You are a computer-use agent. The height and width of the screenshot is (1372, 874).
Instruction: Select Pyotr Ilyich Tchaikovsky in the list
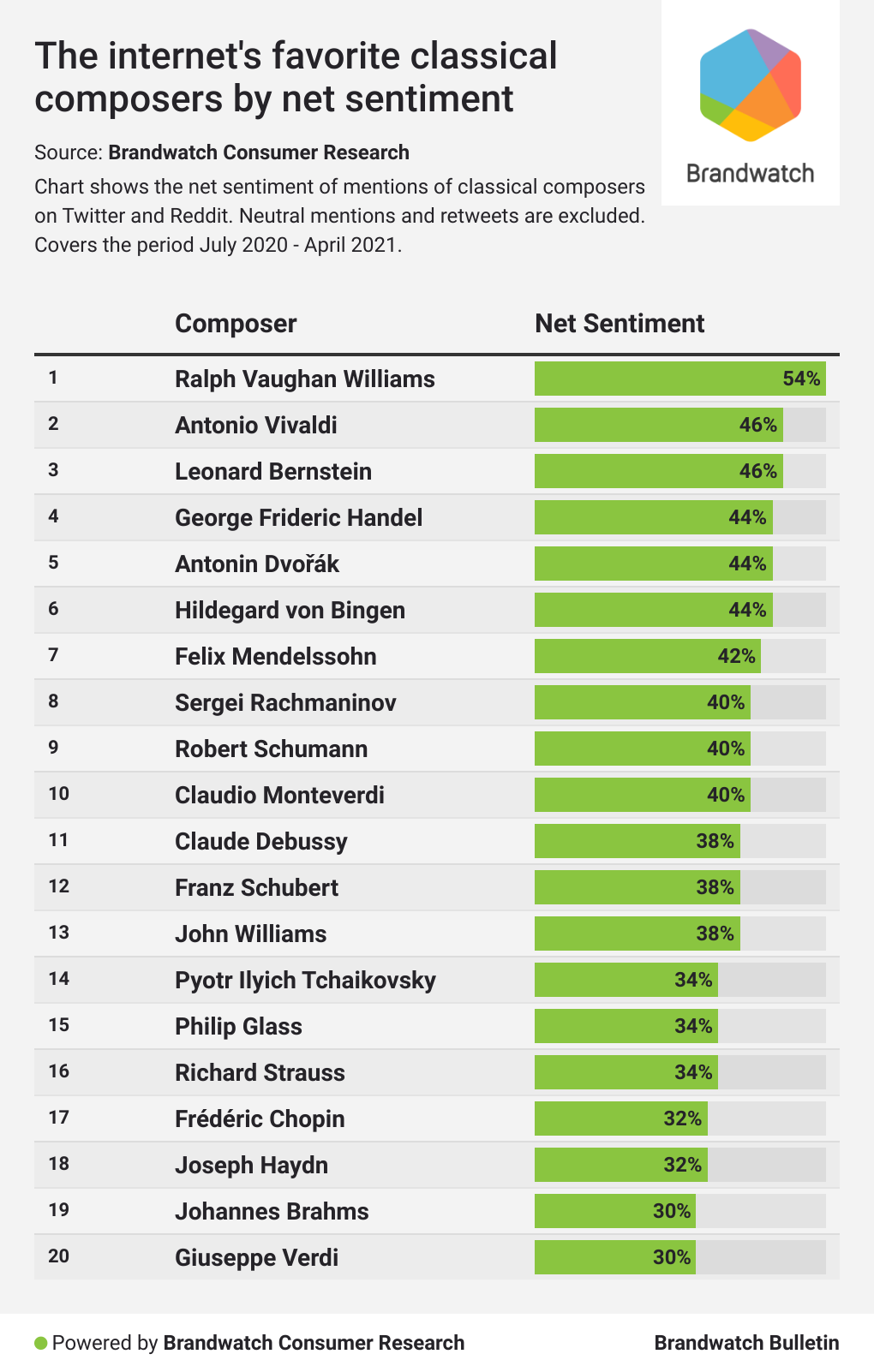[305, 980]
